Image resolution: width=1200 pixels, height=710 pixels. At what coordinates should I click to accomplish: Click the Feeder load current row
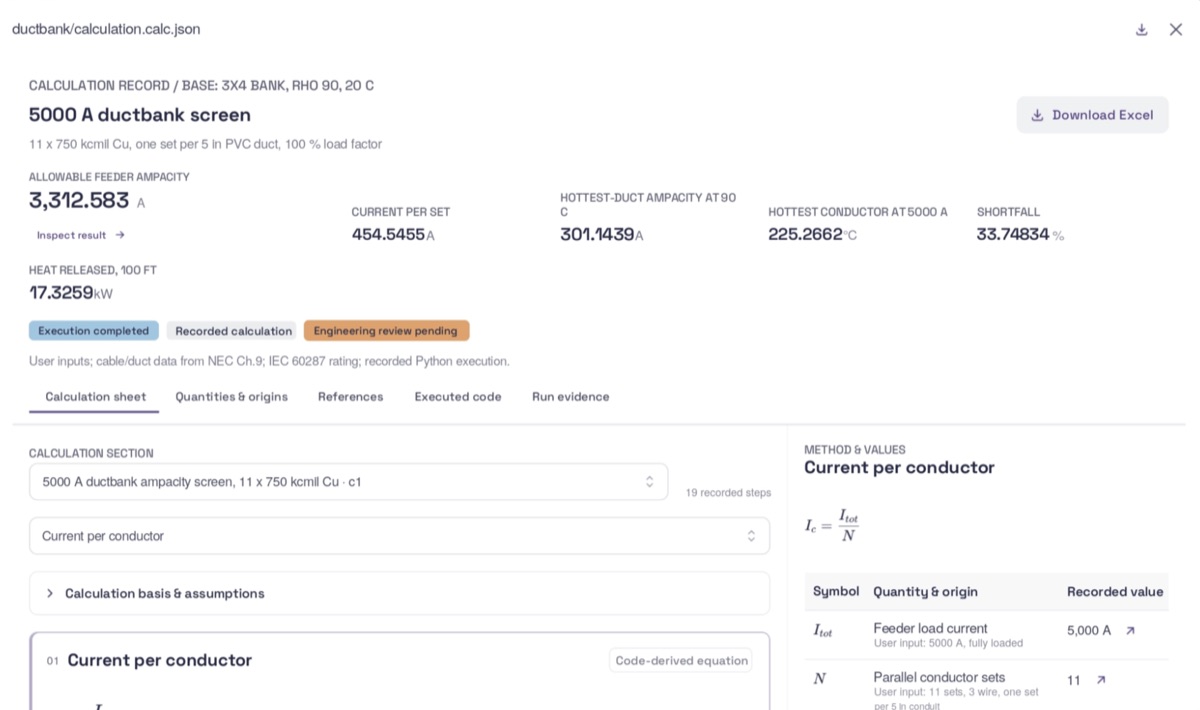coord(986,635)
